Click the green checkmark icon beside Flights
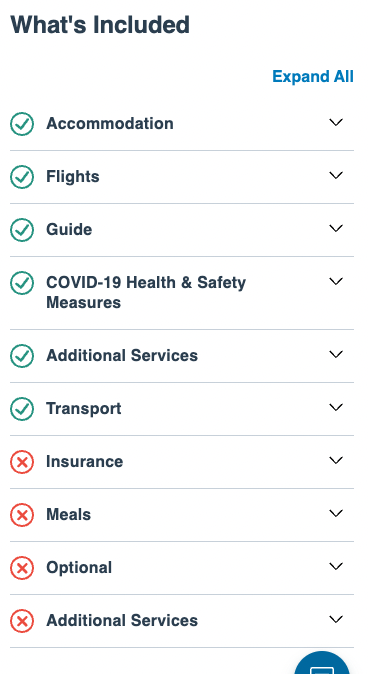368x674 pixels. [22, 177]
